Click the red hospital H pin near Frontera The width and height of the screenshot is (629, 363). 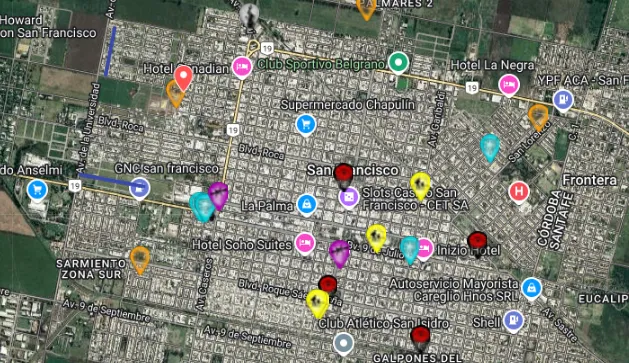coord(519,192)
